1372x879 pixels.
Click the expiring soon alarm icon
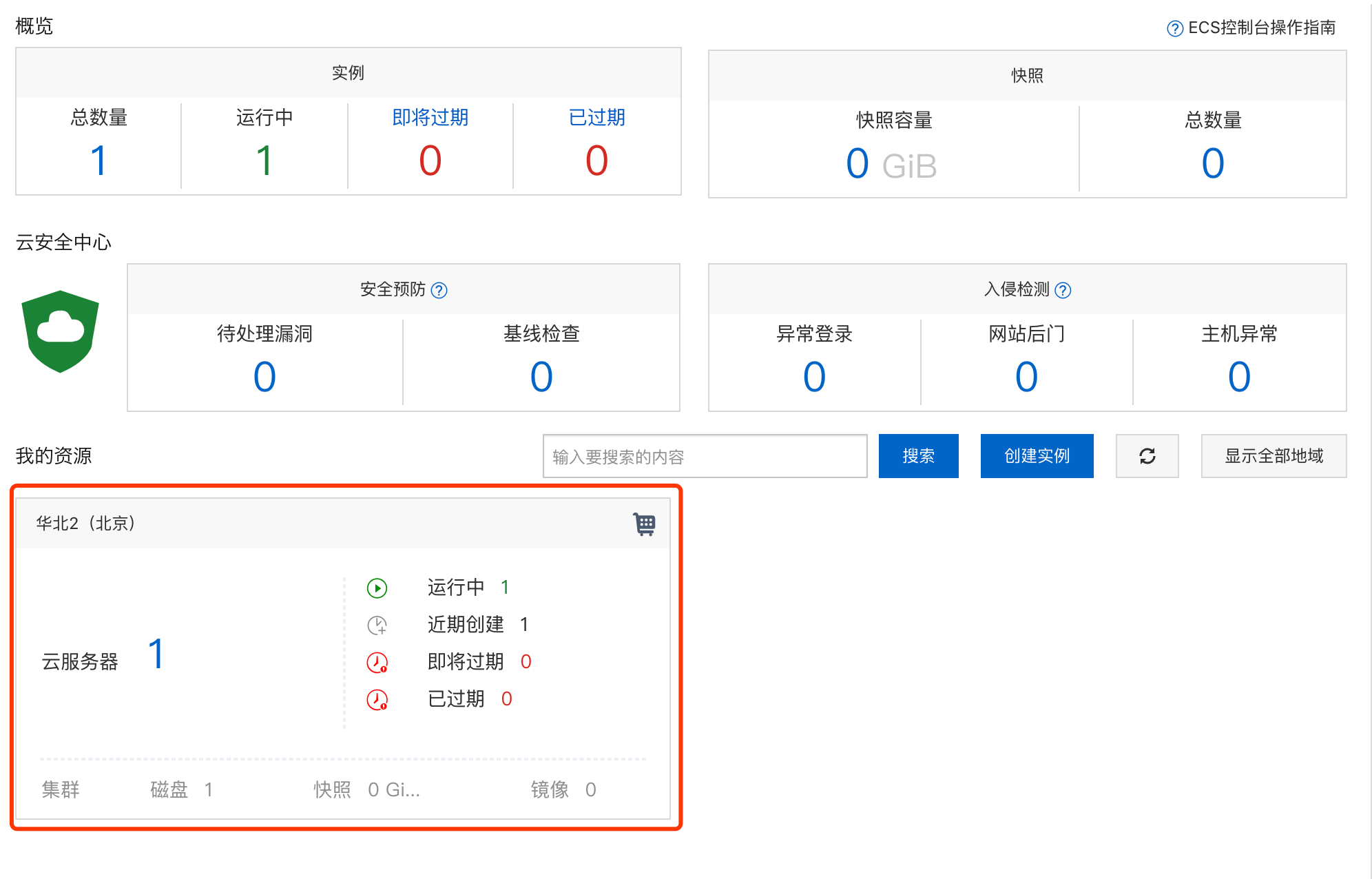click(x=377, y=662)
